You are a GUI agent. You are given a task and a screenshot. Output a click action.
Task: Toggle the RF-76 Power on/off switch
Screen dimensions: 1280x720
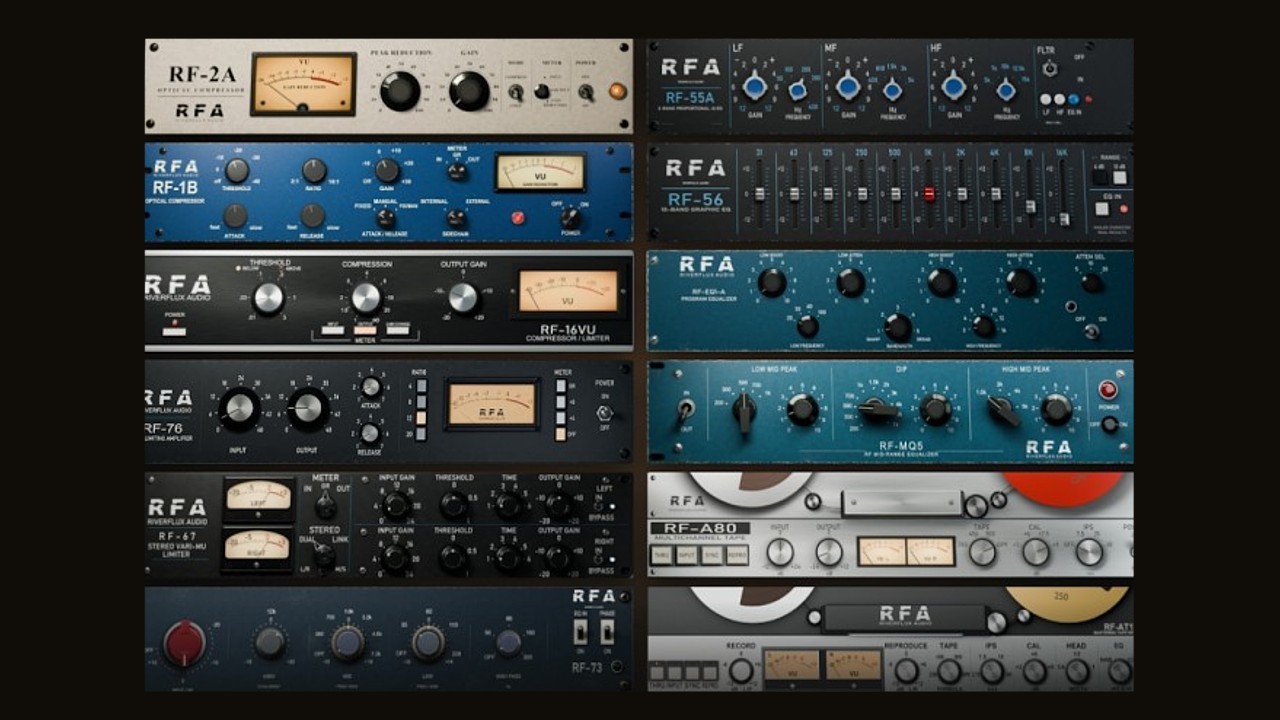604,412
